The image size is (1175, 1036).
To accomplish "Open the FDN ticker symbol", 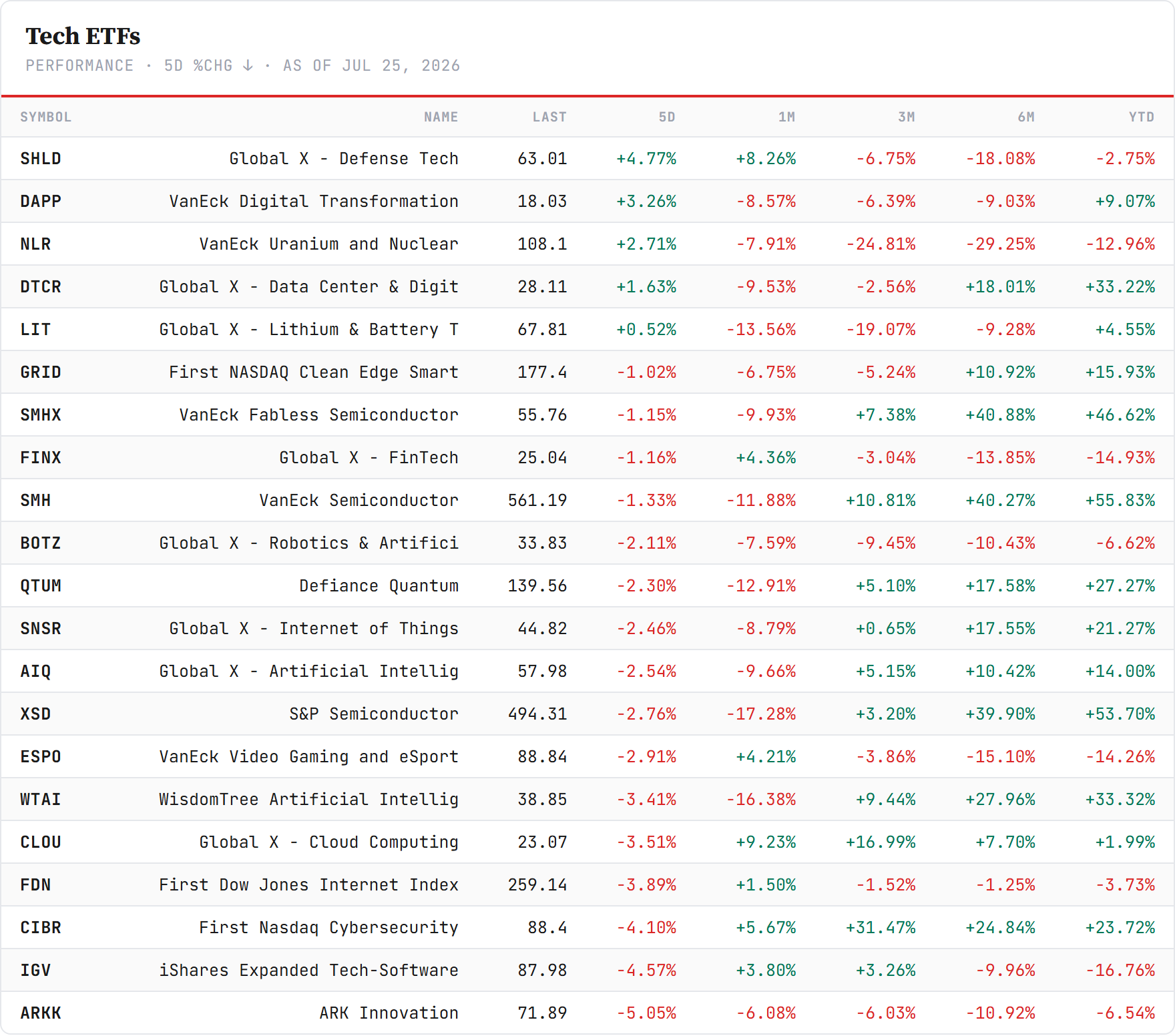I will click(x=35, y=885).
